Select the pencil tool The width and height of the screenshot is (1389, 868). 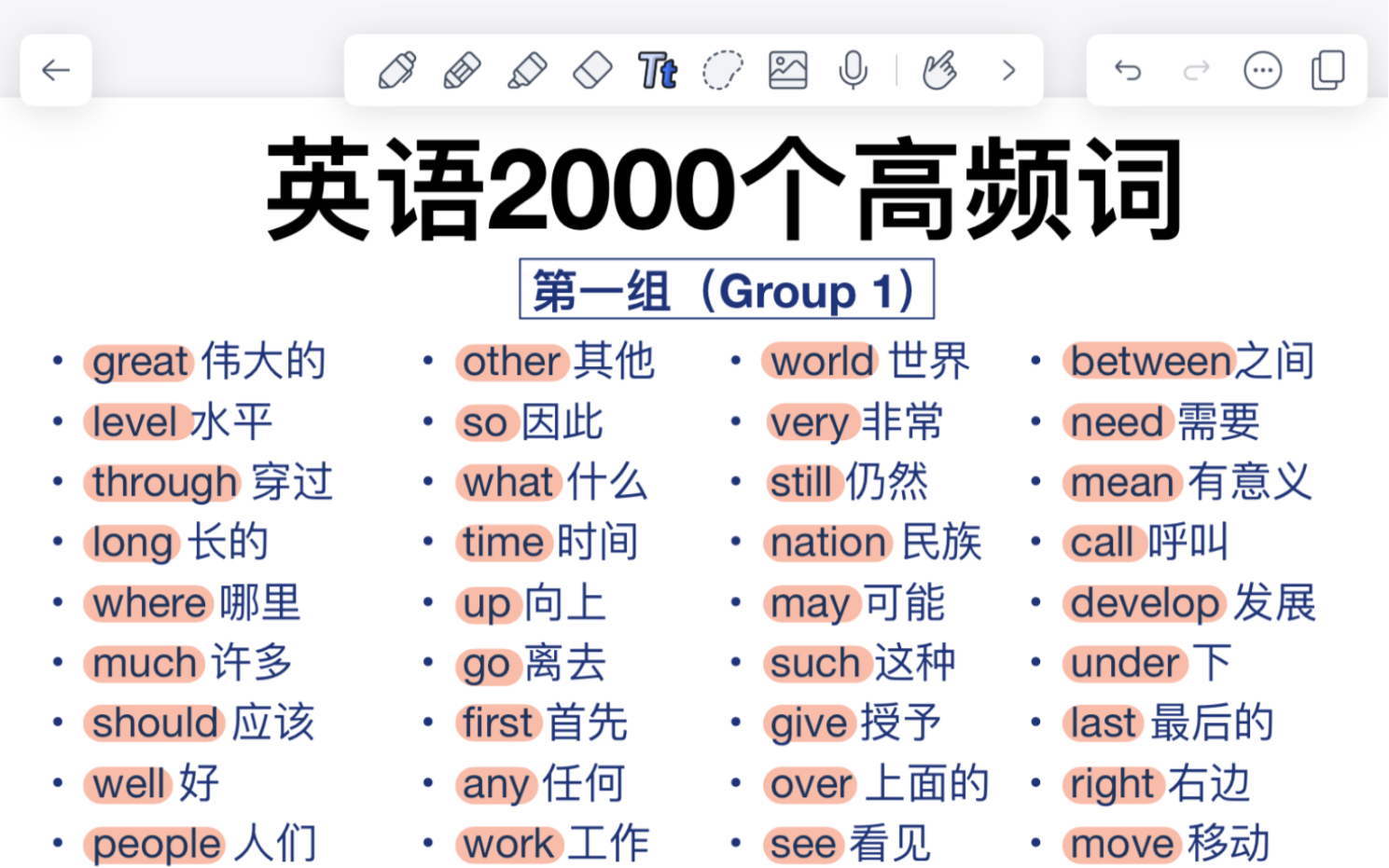[462, 70]
